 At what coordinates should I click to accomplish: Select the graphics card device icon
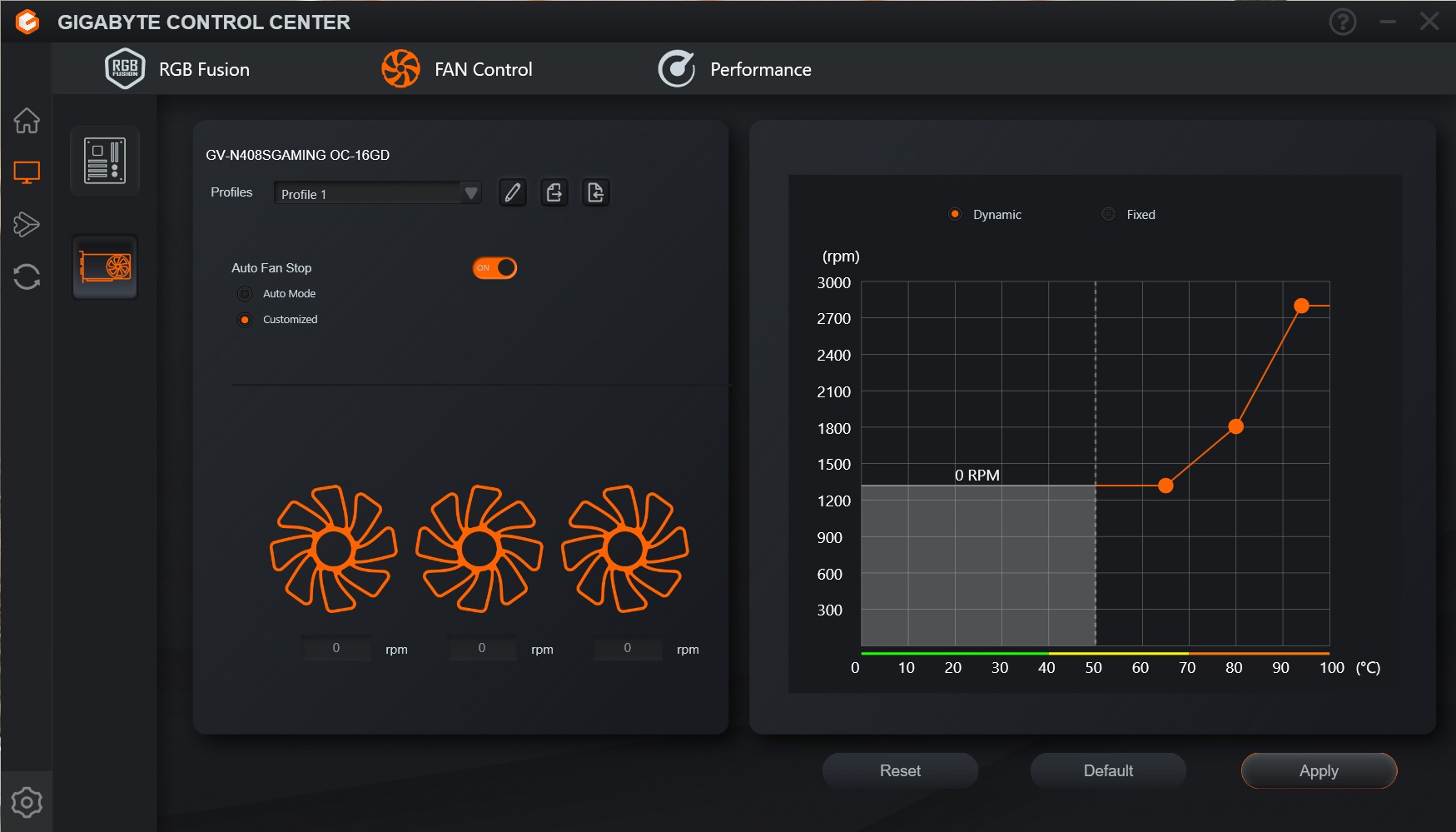point(105,267)
